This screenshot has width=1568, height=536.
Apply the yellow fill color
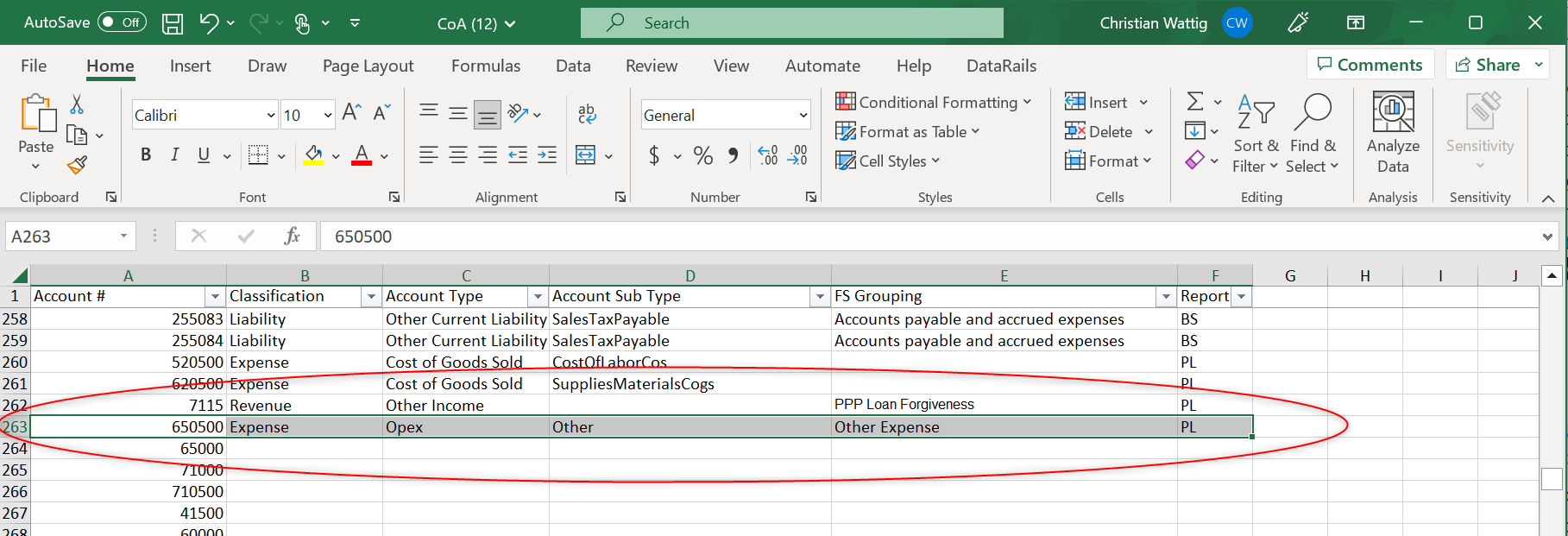point(313,155)
